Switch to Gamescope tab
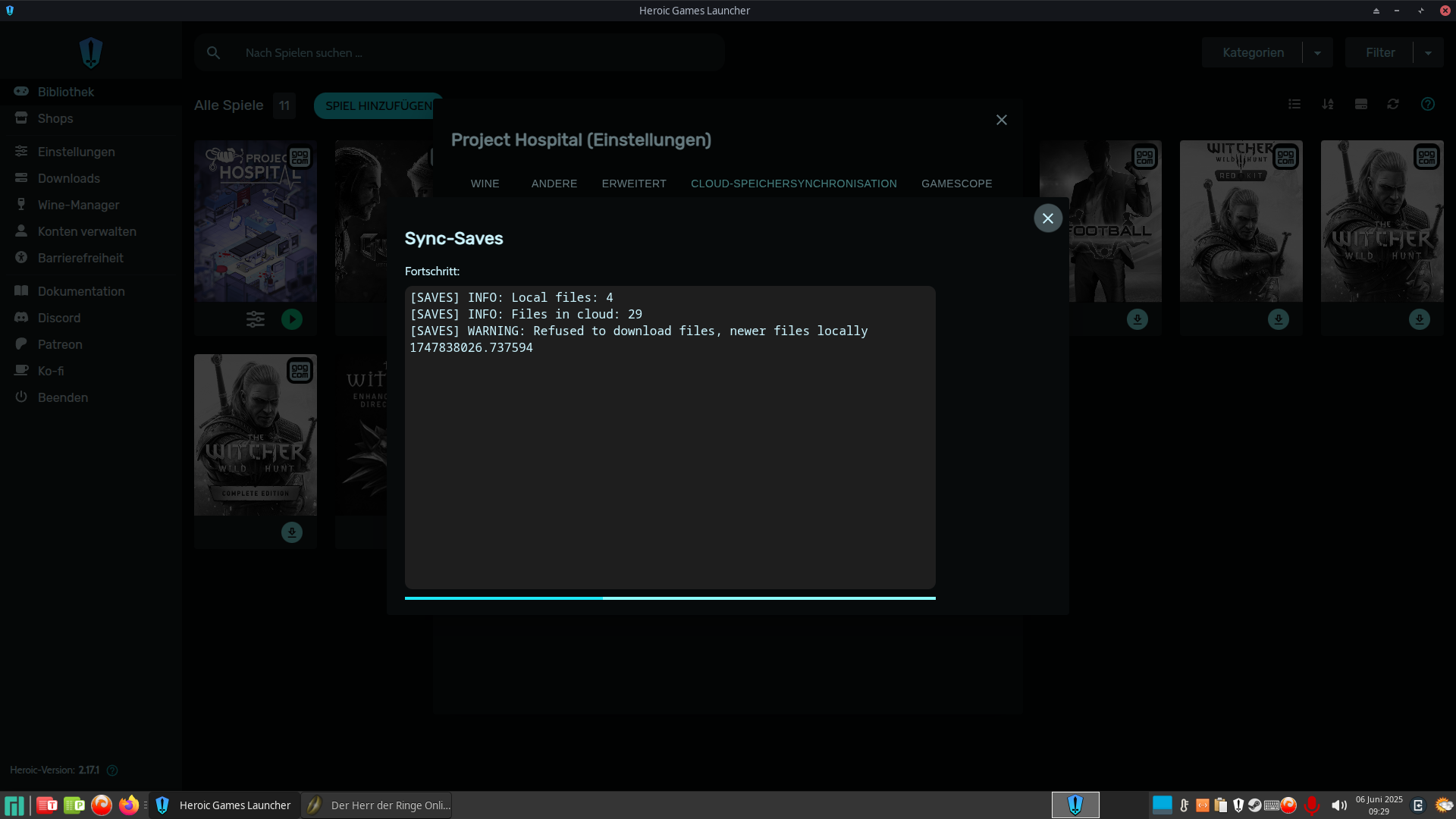 [x=956, y=184]
